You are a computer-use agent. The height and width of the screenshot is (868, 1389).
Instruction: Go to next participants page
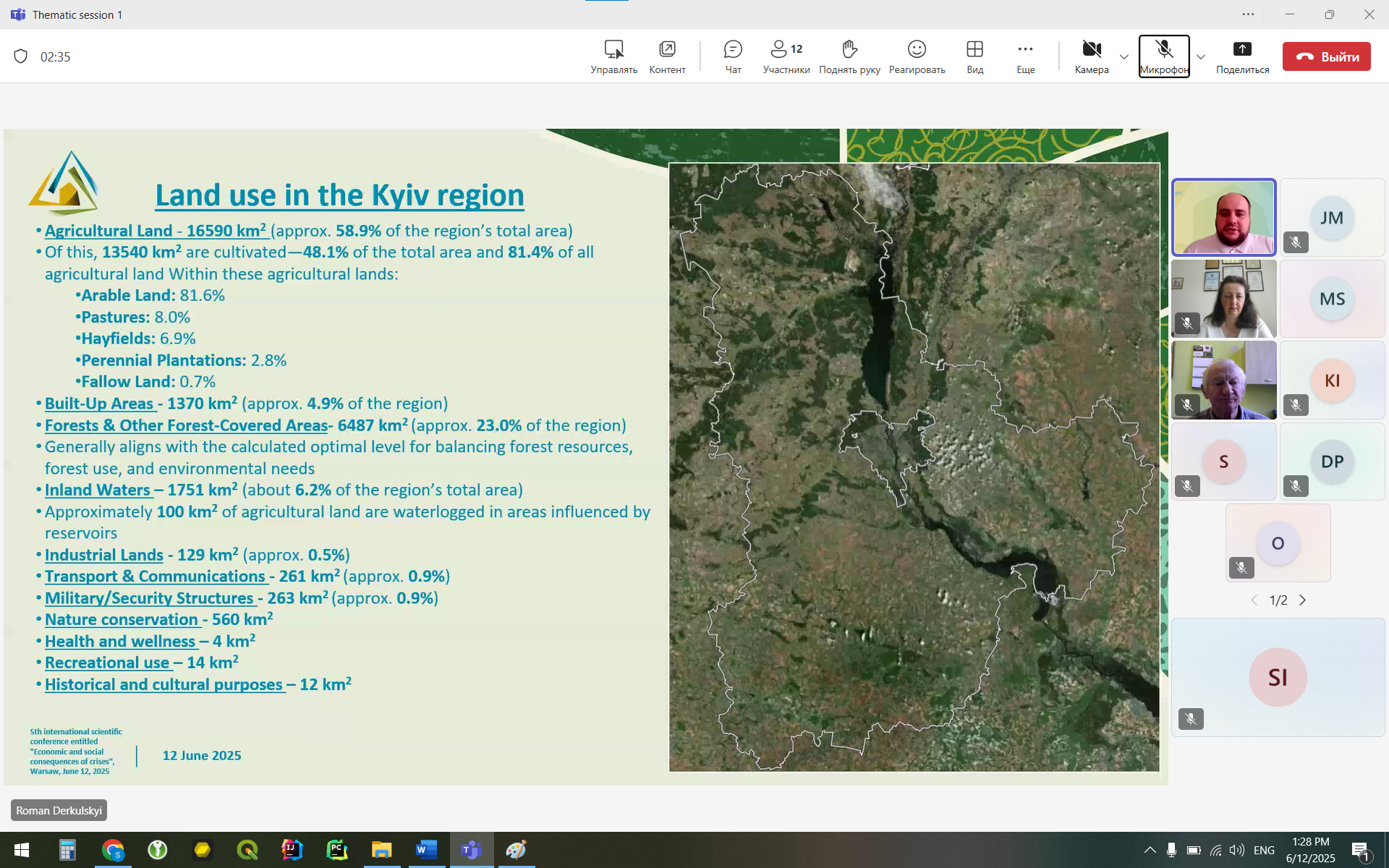1303,600
